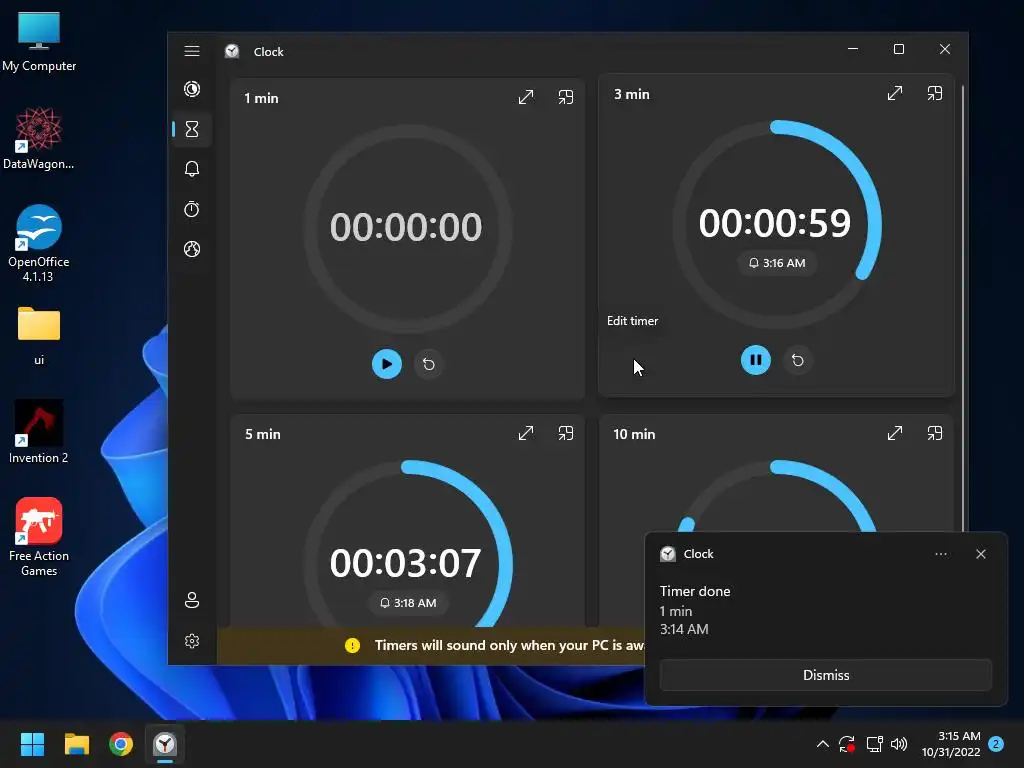Close the Clock notification toast
Image resolution: width=1024 pixels, height=768 pixels.
[x=980, y=554]
